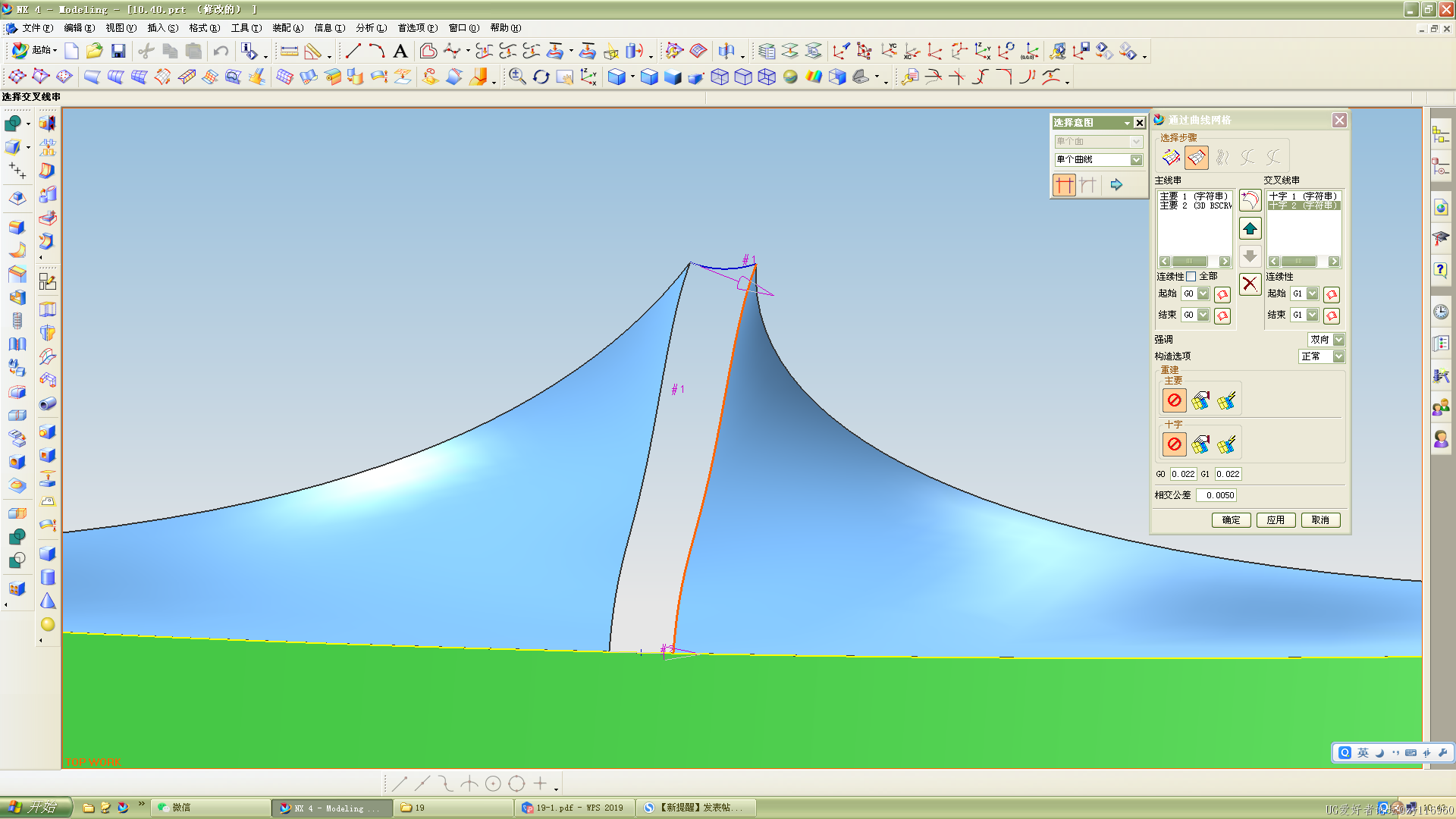The image size is (1456, 819).
Task: Open primary 起始 G0 continuity dropdown
Action: [1203, 294]
